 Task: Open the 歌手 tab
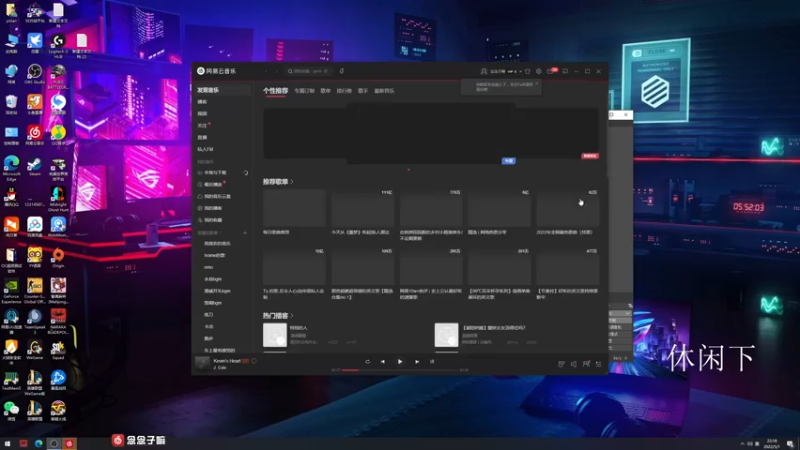363,91
